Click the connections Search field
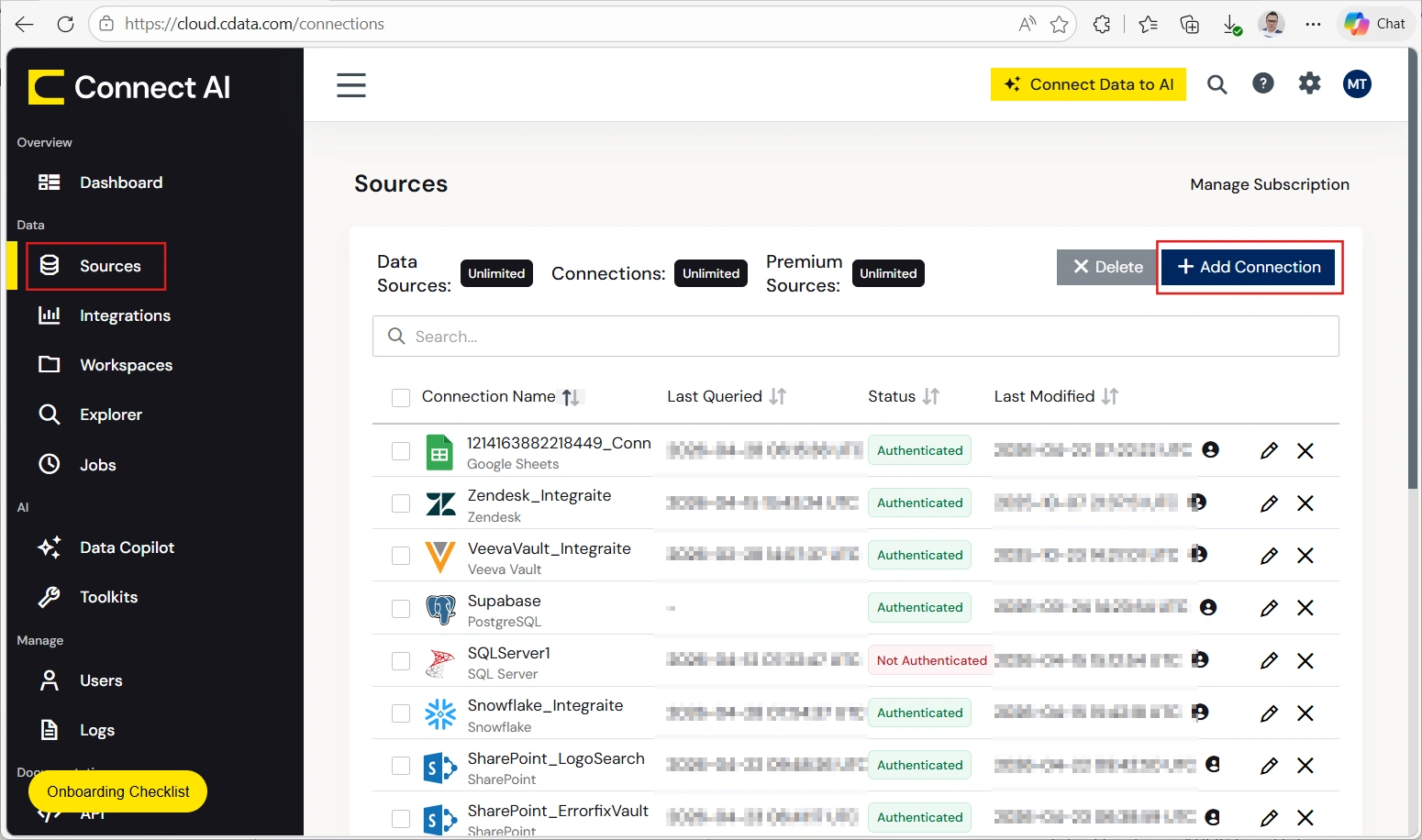Viewport: 1422px width, 840px height. click(x=855, y=337)
